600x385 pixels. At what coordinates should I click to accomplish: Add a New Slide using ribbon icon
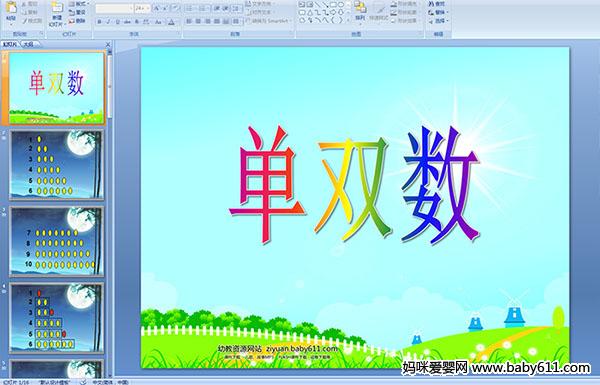pyautogui.click(x=57, y=8)
